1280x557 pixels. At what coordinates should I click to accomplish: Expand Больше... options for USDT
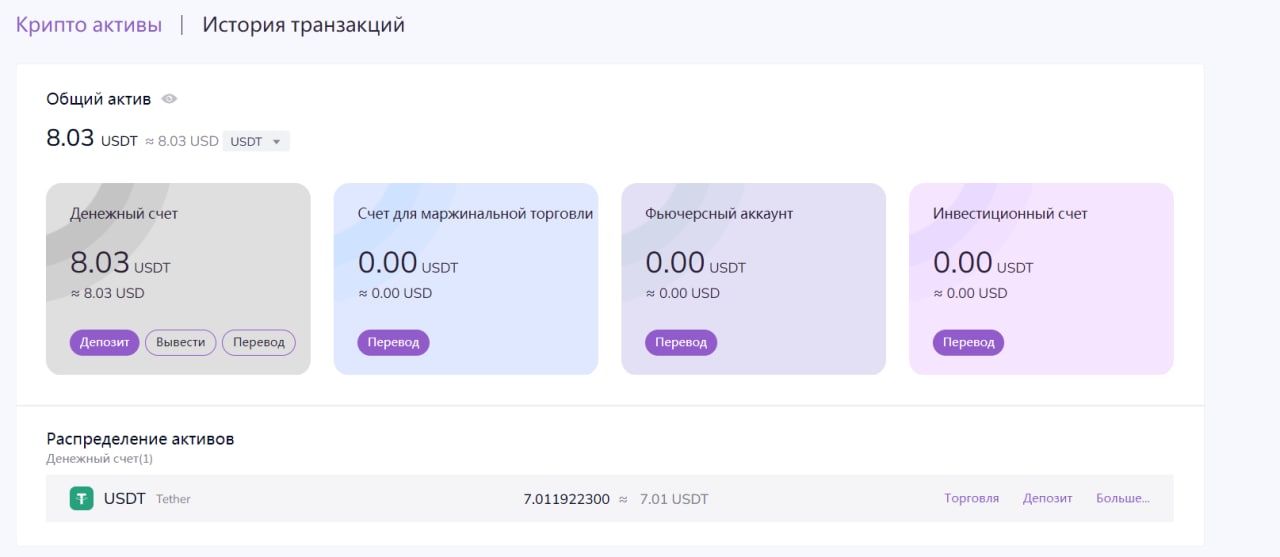point(1122,498)
